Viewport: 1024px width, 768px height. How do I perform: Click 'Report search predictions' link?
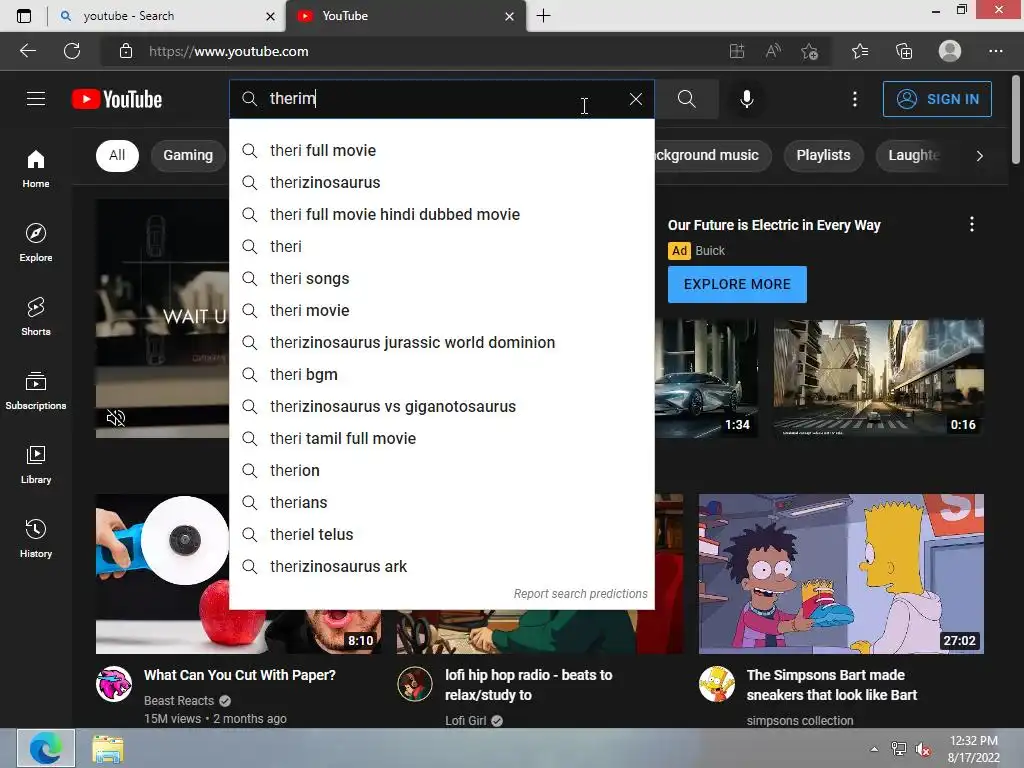click(581, 594)
